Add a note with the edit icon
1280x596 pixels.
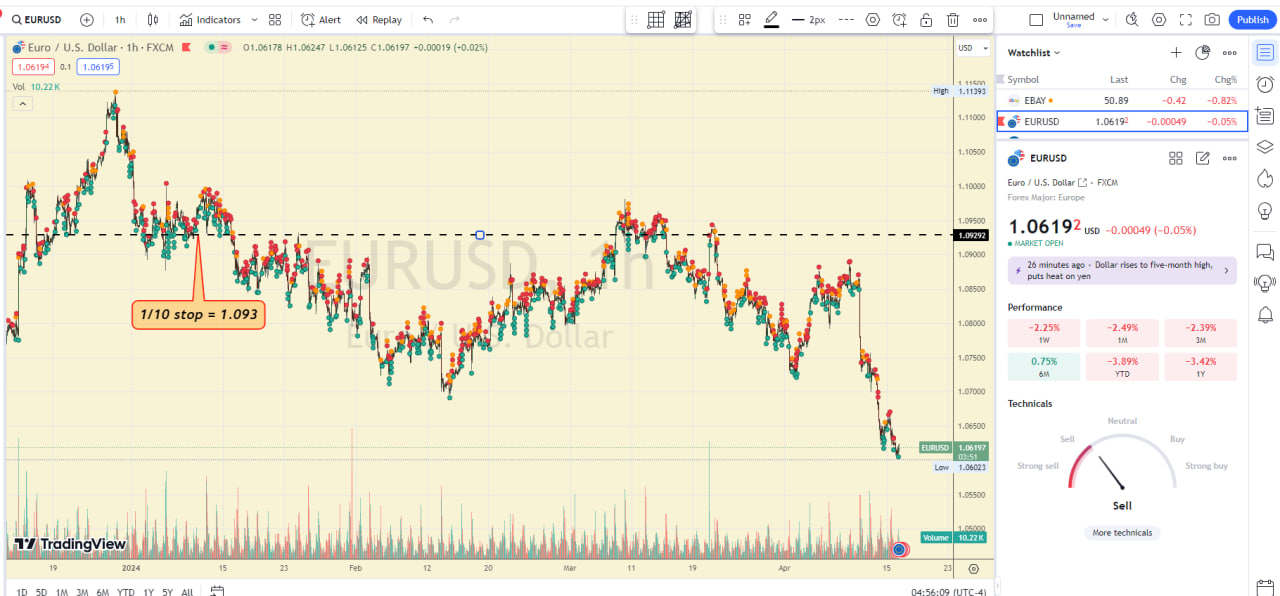(1203, 158)
